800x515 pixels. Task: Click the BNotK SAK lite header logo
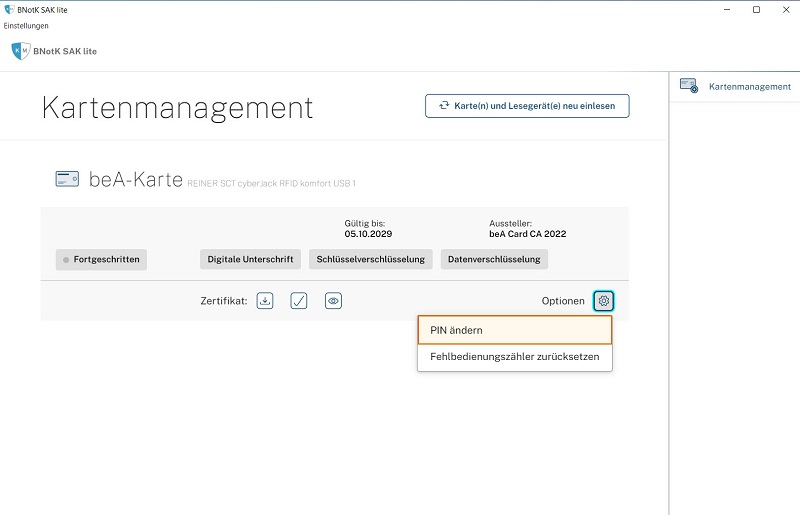click(x=20, y=50)
